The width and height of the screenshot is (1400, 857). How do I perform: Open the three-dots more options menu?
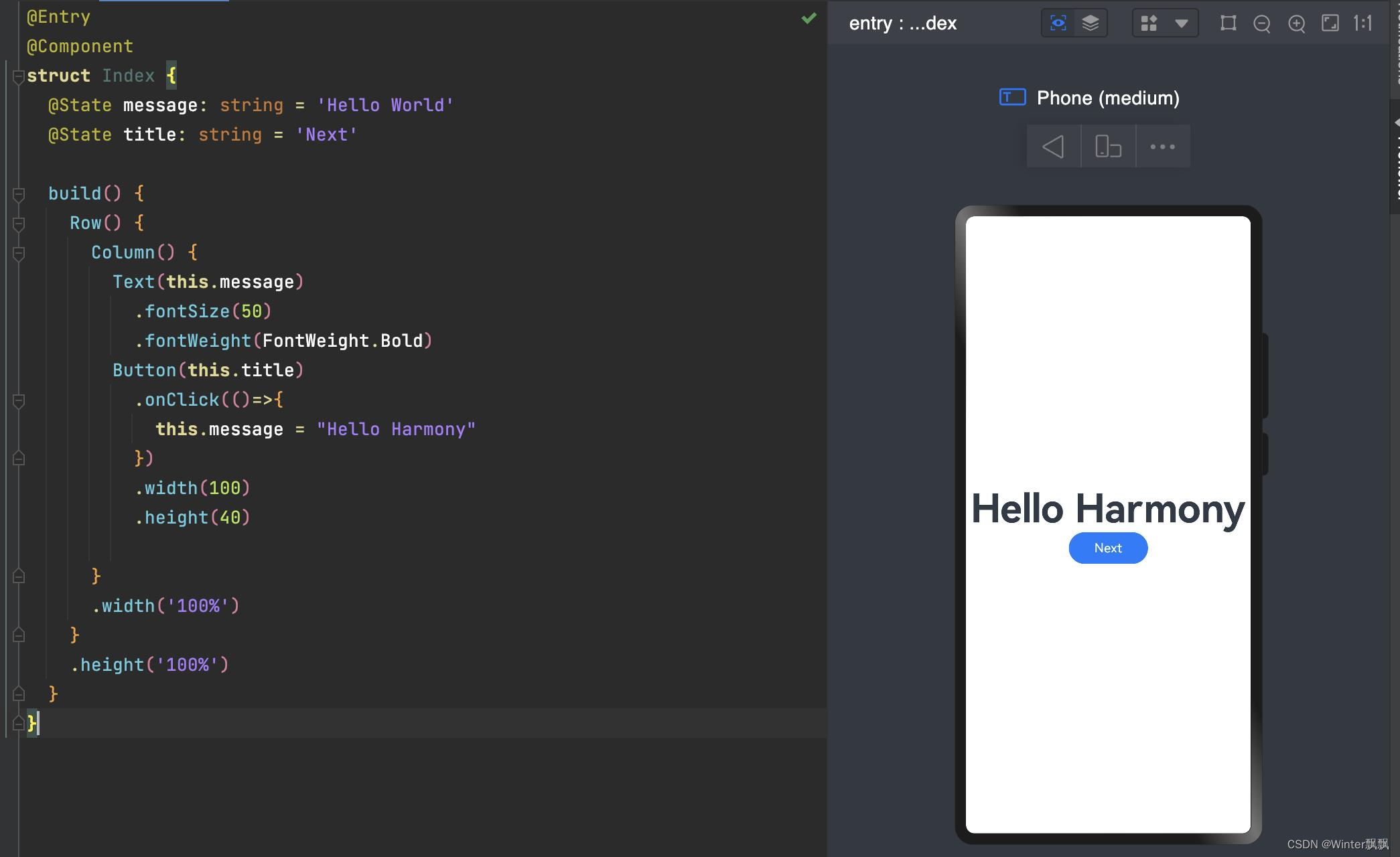pyautogui.click(x=1162, y=146)
